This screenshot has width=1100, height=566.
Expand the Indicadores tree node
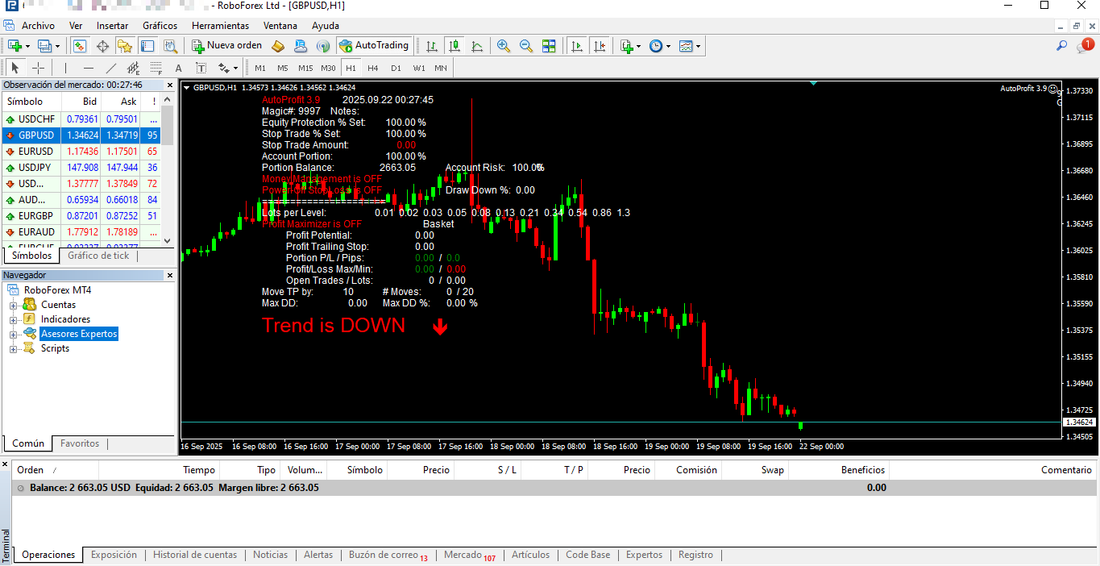(13, 320)
